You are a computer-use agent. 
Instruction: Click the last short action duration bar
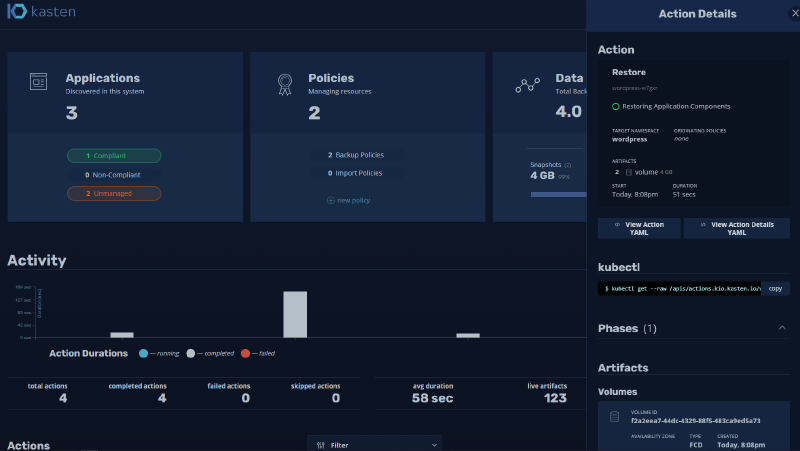tap(468, 335)
